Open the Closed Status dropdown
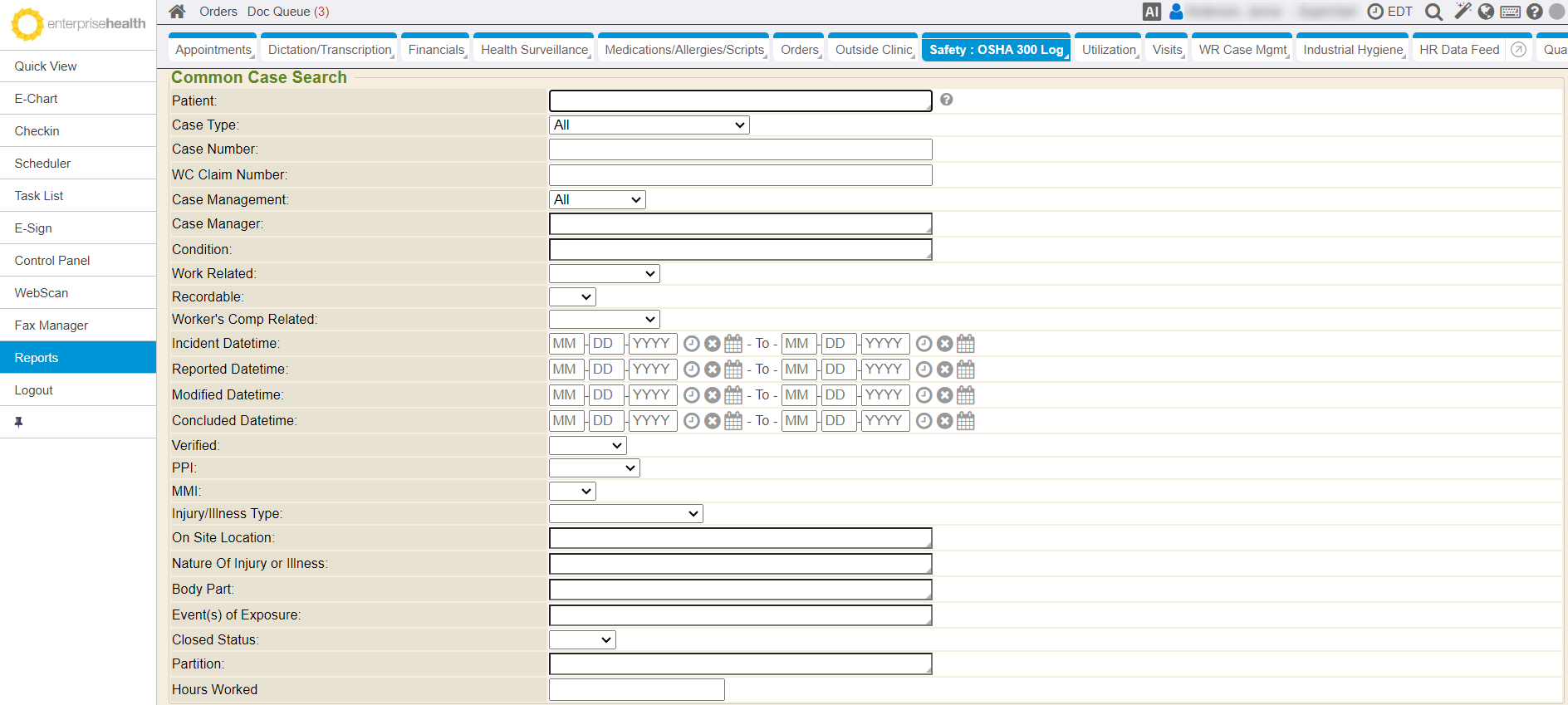 (581, 640)
